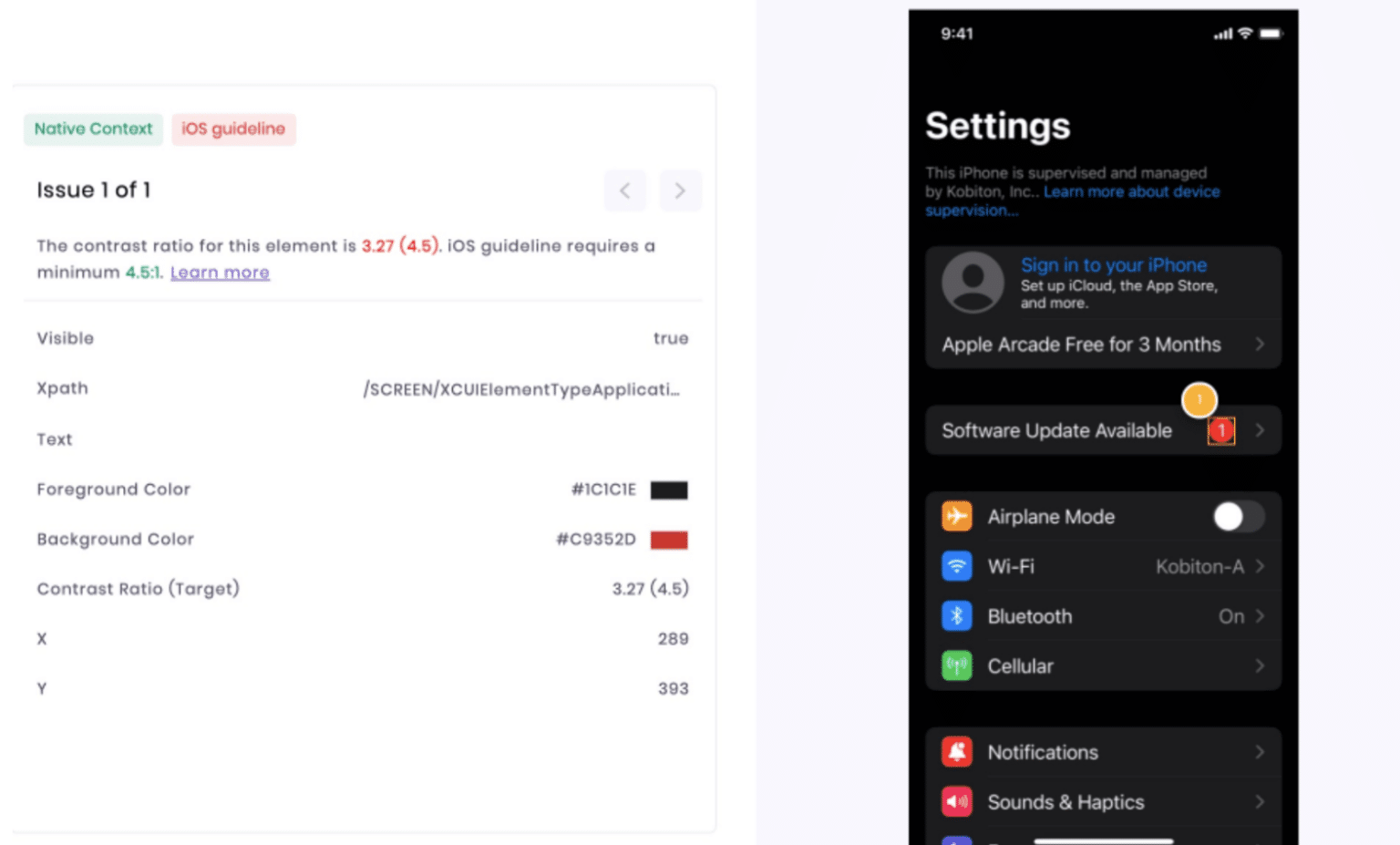Select the Native Context tag
Image resolution: width=1400 pixels, height=845 pixels.
pos(93,129)
